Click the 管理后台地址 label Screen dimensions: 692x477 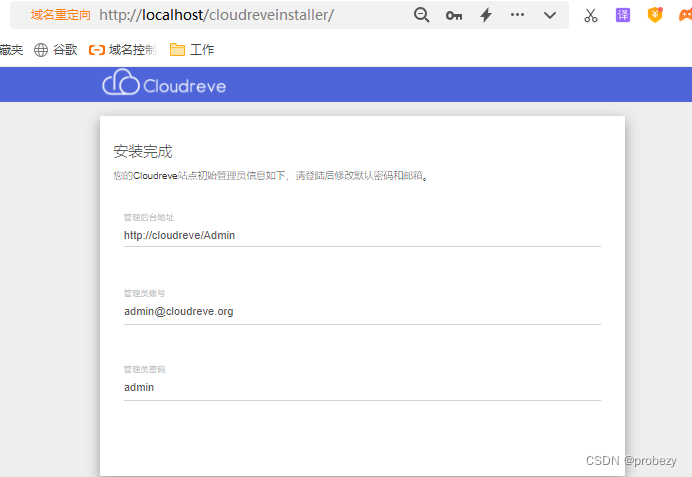coord(149,217)
